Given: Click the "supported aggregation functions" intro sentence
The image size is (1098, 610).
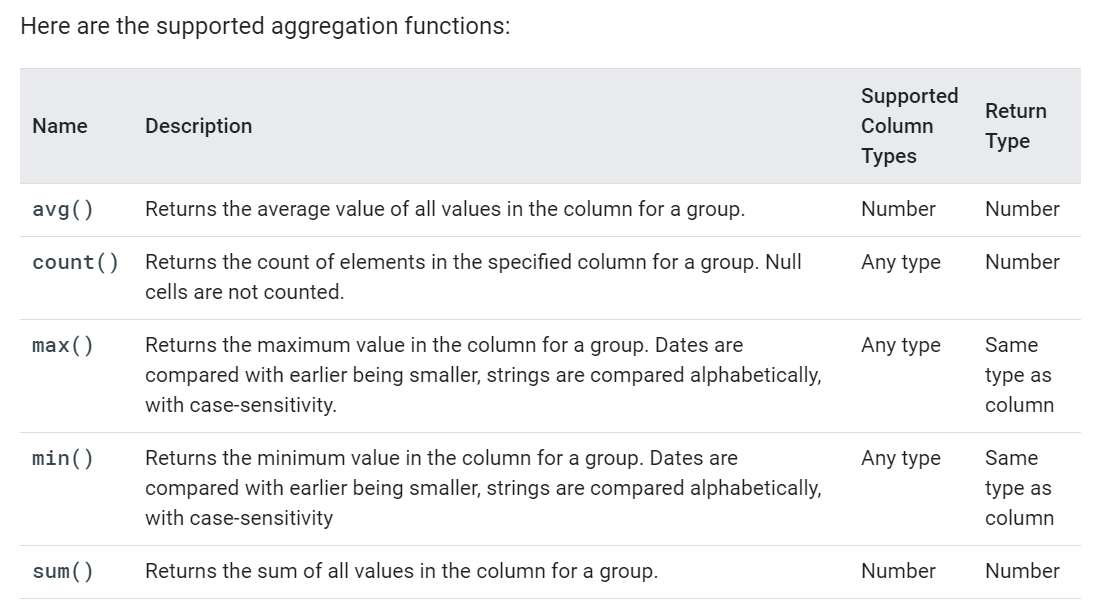Looking at the screenshot, I should (x=265, y=26).
